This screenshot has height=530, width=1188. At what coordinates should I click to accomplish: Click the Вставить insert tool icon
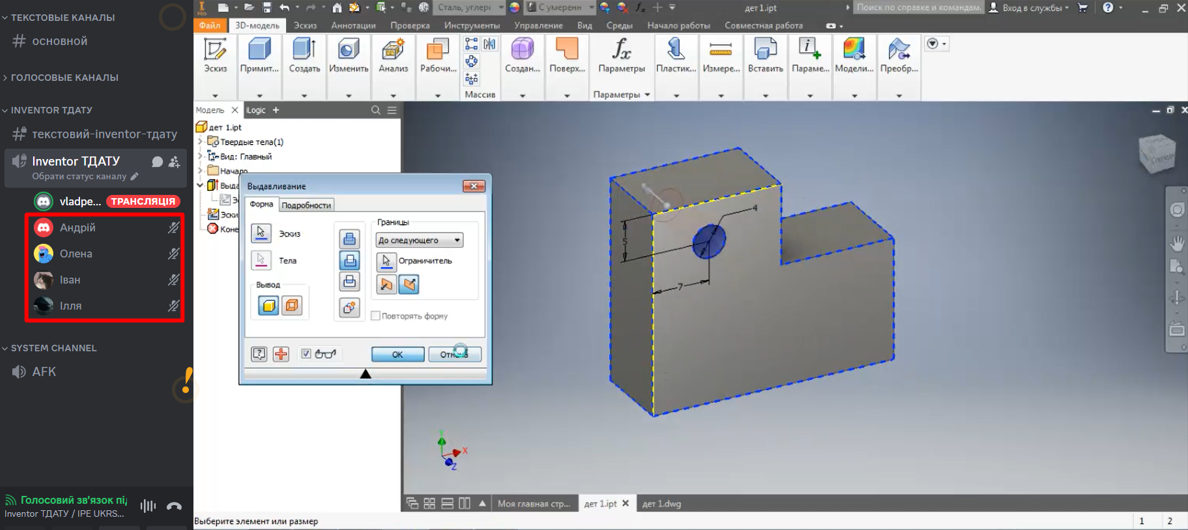coord(765,50)
